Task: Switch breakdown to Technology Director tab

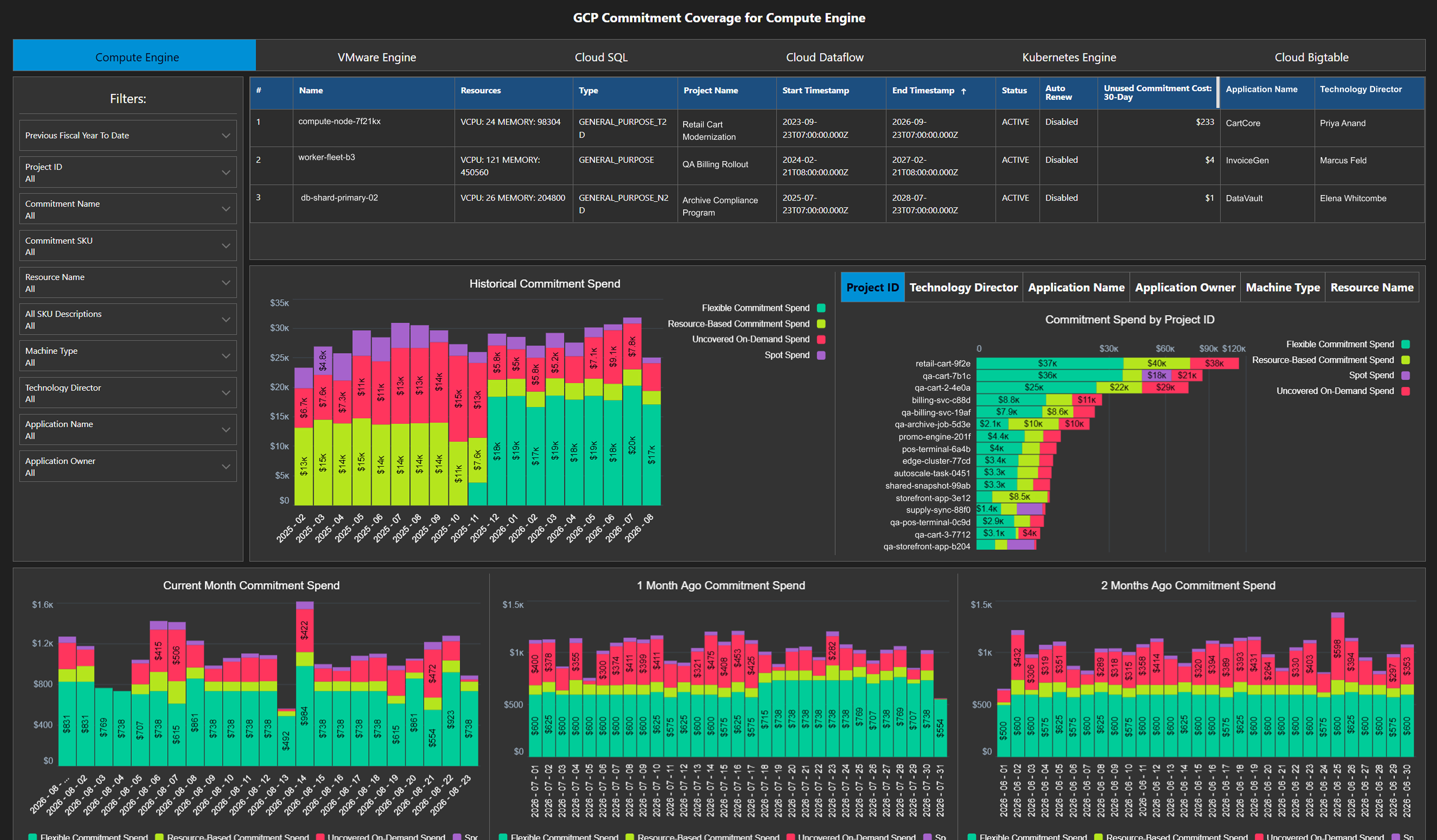Action: pyautogui.click(x=963, y=287)
